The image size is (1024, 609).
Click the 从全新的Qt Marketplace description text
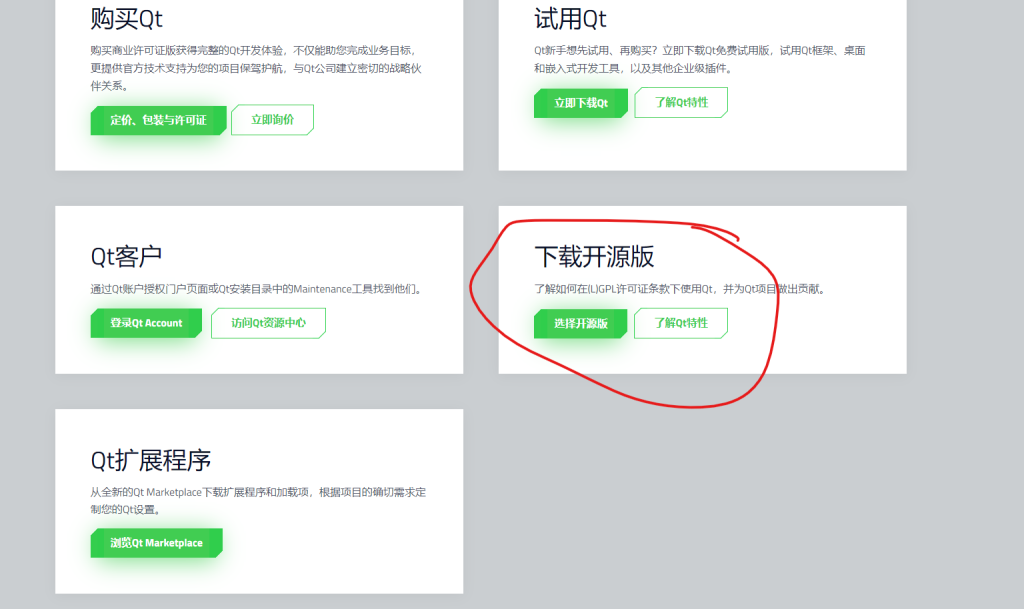click(258, 501)
